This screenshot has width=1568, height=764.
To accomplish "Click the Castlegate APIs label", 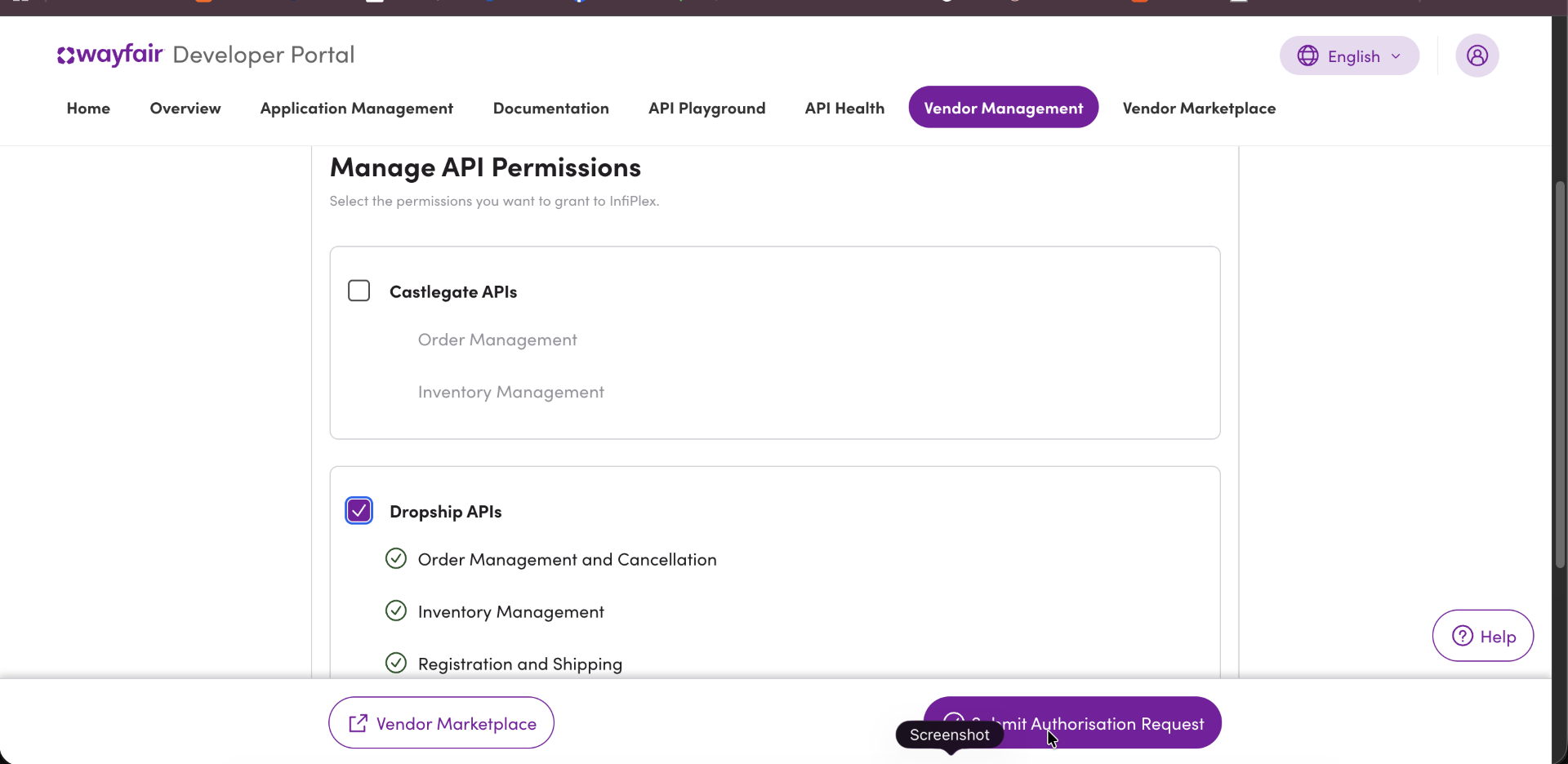I will coord(453,291).
